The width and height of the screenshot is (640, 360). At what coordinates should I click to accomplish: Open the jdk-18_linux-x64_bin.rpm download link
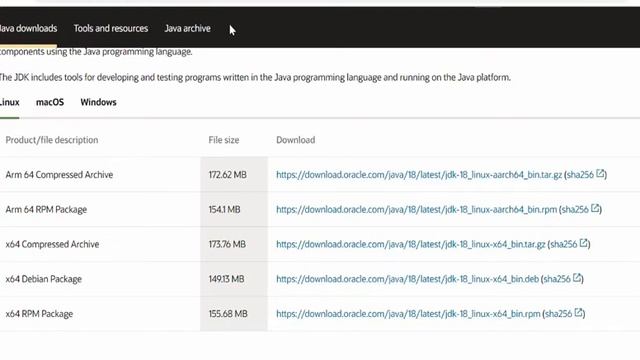pos(408,313)
